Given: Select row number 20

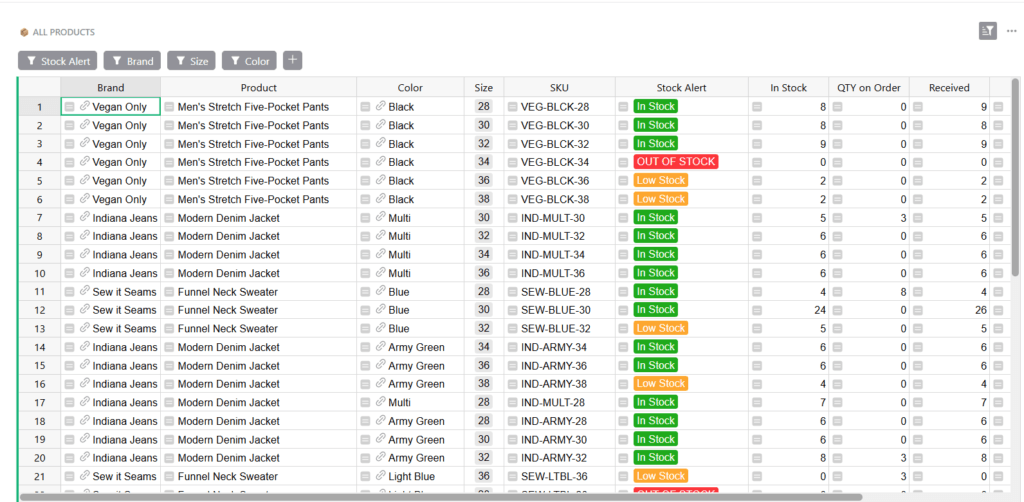Looking at the screenshot, I should (39, 458).
